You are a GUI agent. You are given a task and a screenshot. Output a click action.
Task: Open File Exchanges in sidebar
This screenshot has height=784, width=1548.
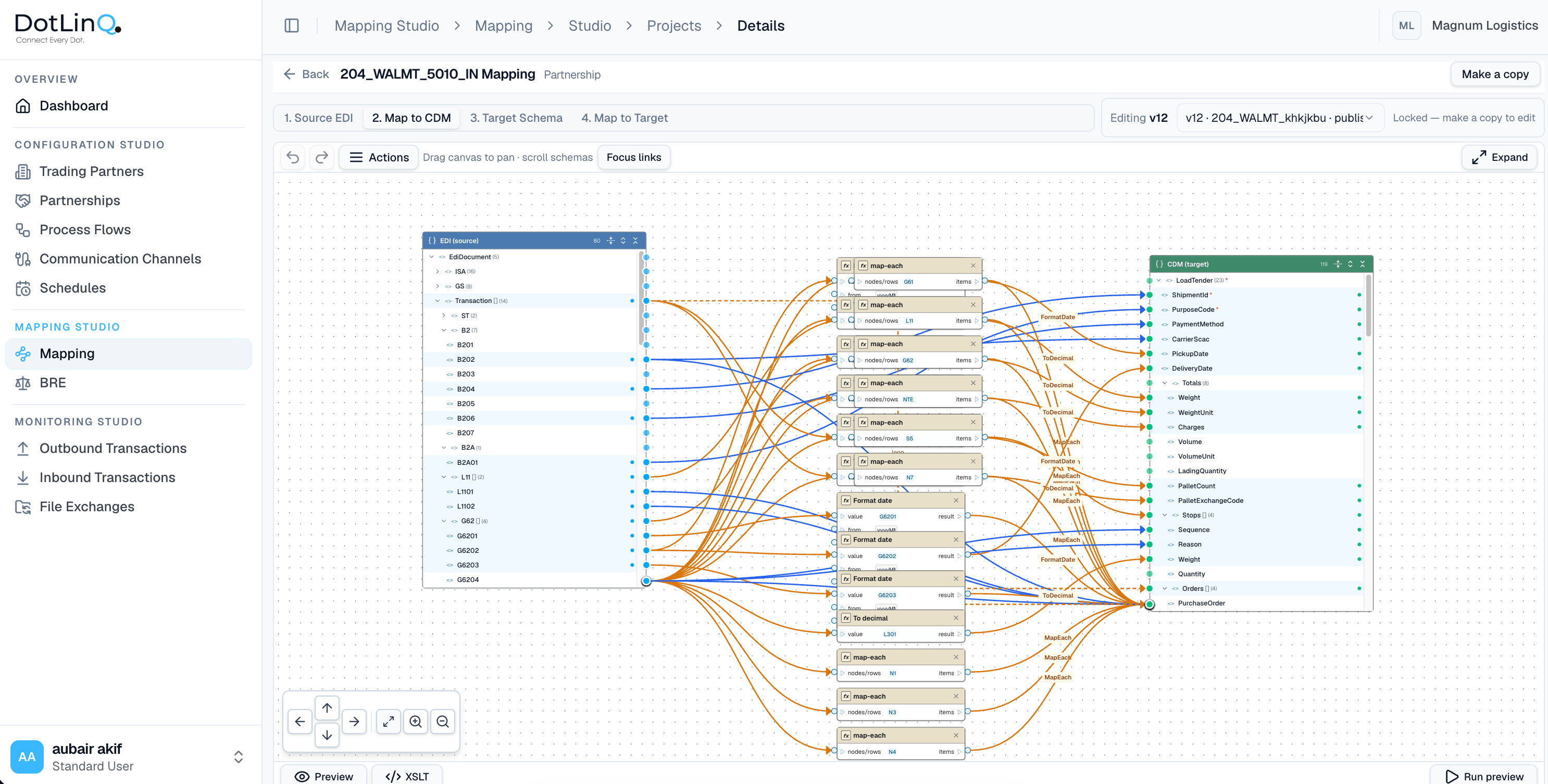tap(129, 507)
